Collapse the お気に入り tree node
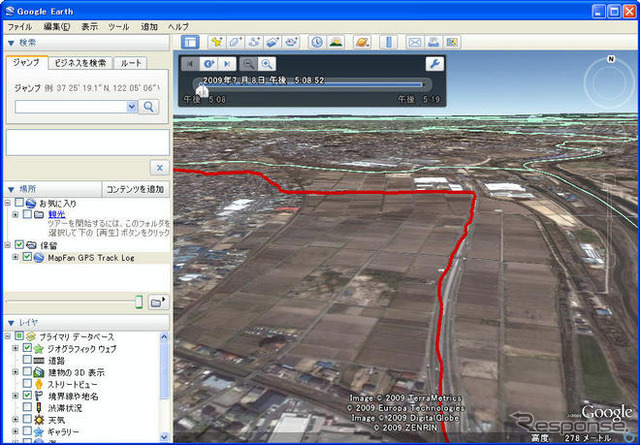 (x=7, y=202)
